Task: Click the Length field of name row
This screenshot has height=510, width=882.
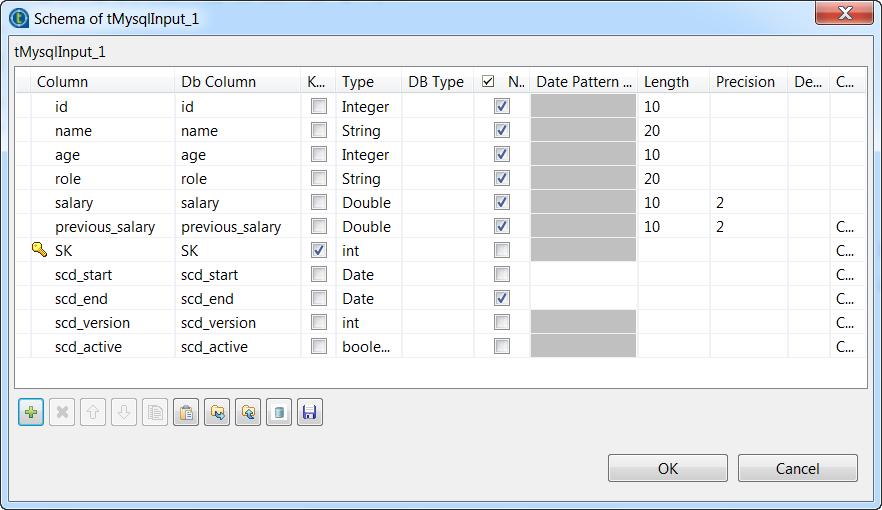Action: click(673, 130)
